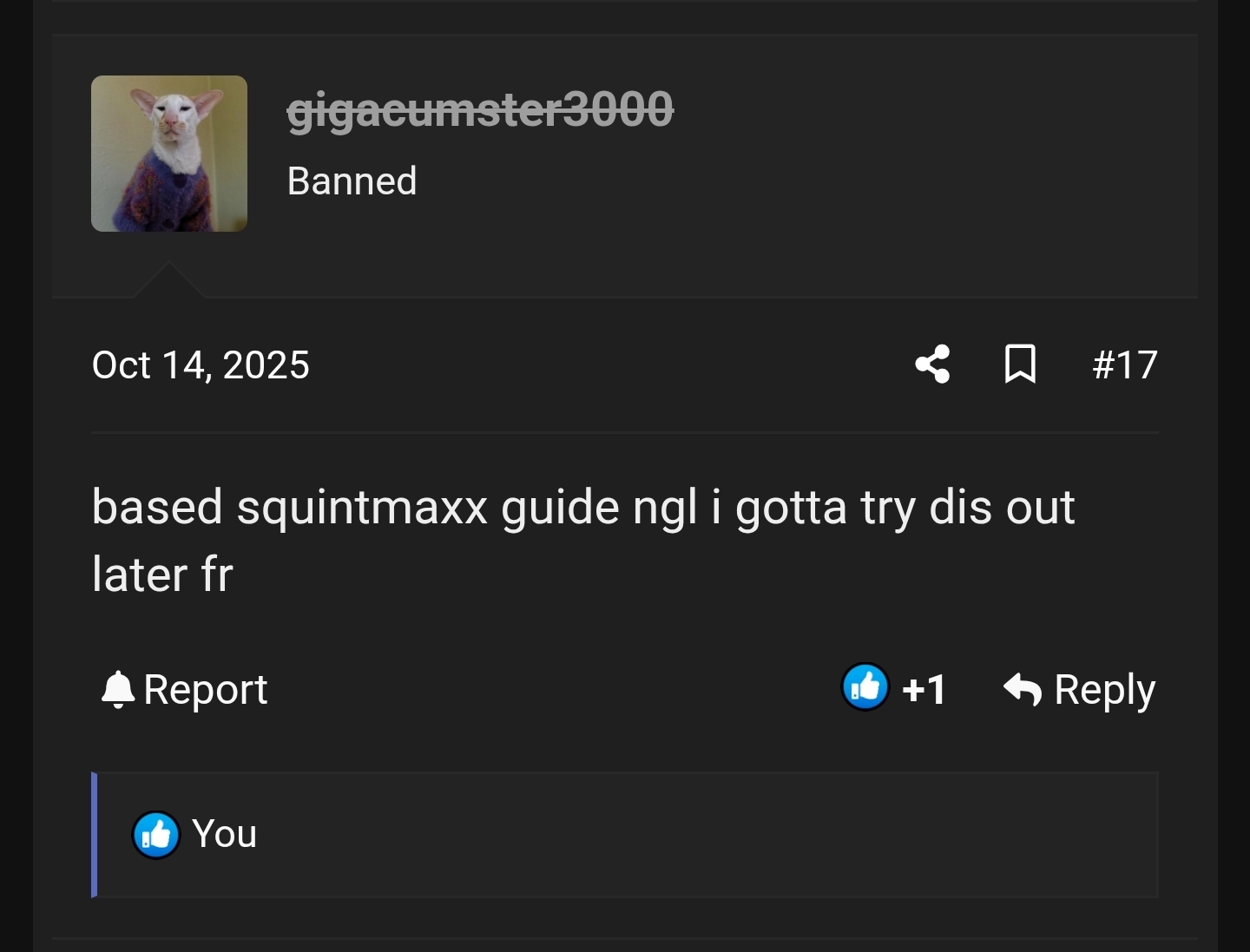
Task: Click the pointer notch below the avatar
Action: [169, 279]
